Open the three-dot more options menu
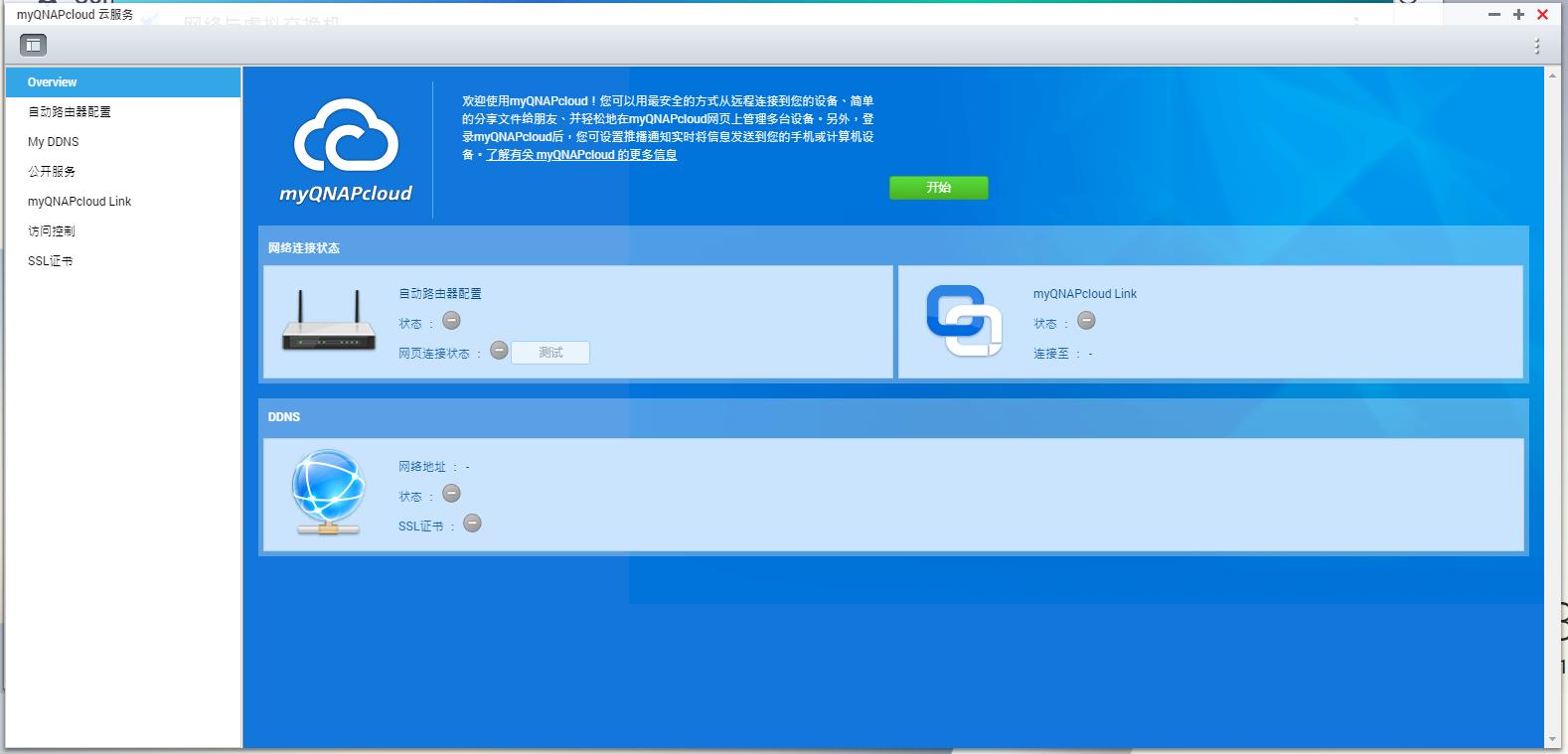This screenshot has width=1568, height=754. click(1536, 46)
